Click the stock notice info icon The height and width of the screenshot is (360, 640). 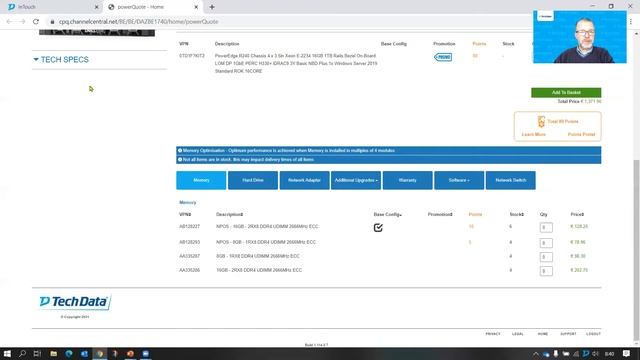point(180,160)
